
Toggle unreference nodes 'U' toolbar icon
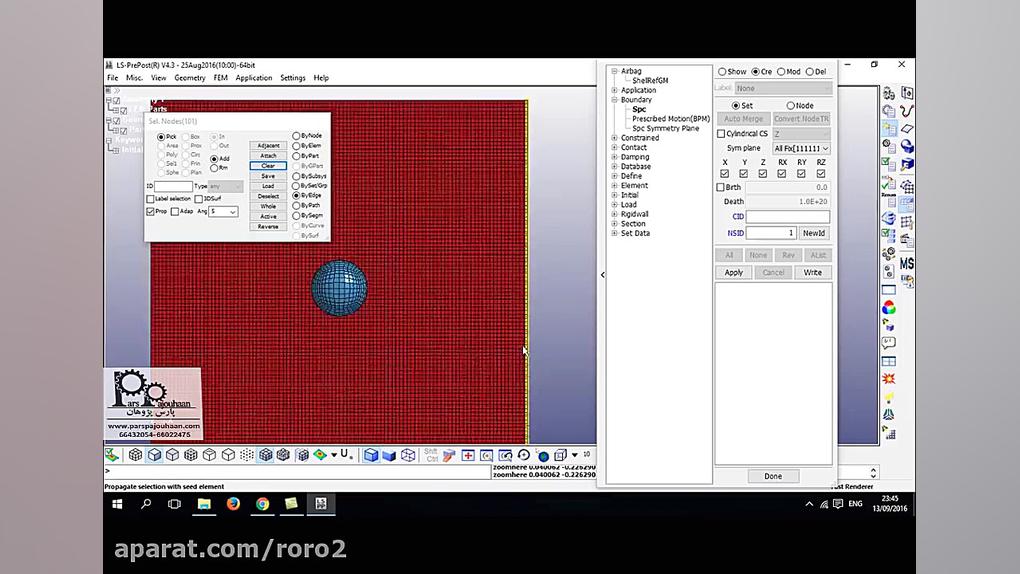click(345, 454)
